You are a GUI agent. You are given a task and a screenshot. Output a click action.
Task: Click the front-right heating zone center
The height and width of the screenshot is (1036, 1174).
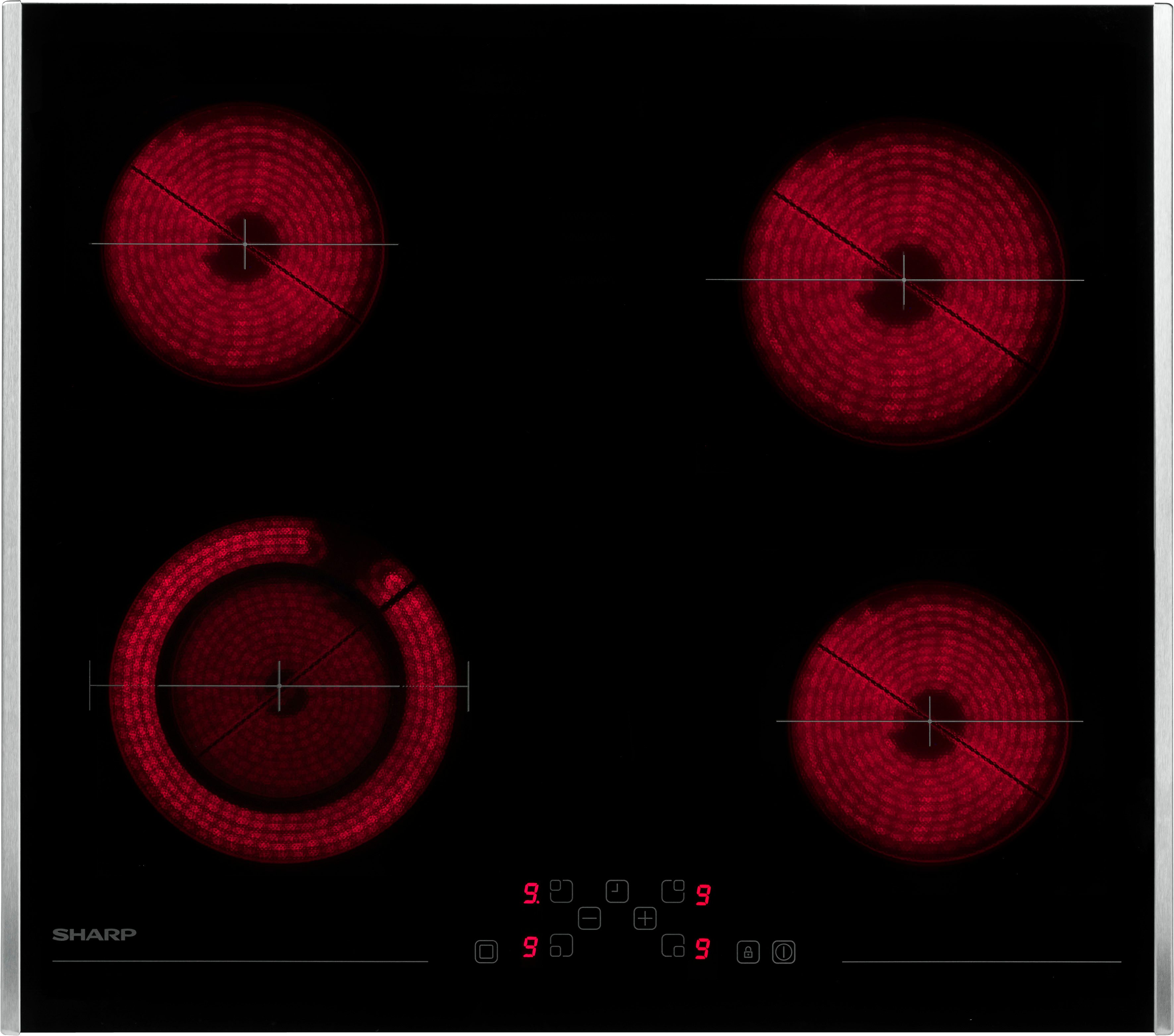click(929, 721)
